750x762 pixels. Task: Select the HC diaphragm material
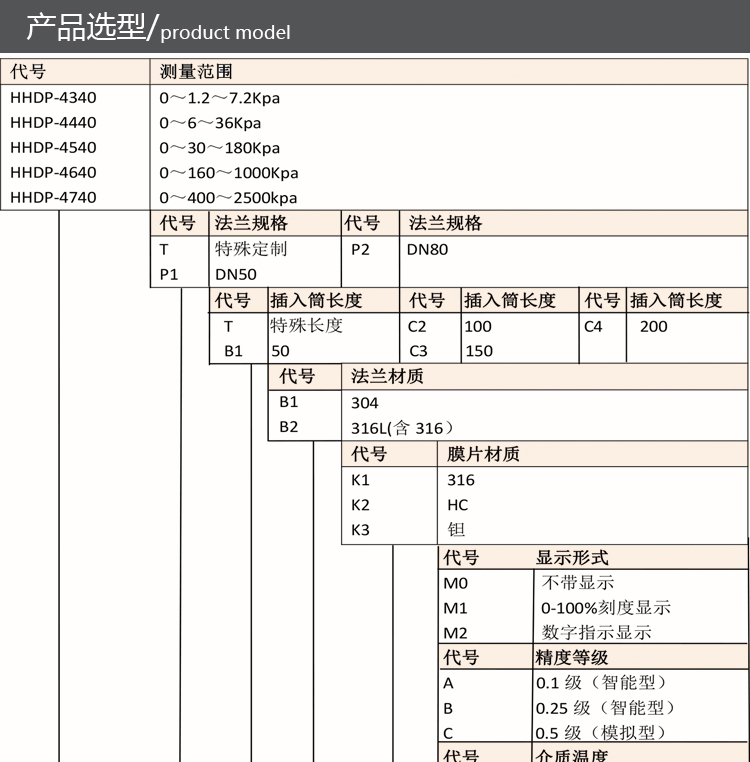457,505
